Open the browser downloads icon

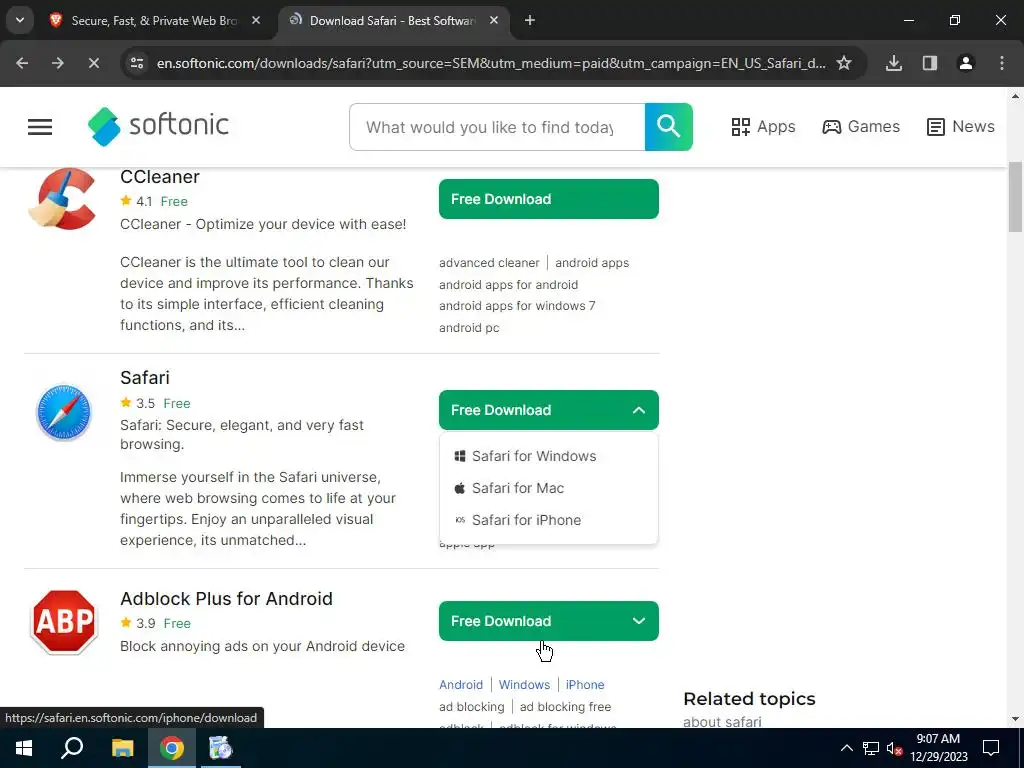[x=894, y=63]
